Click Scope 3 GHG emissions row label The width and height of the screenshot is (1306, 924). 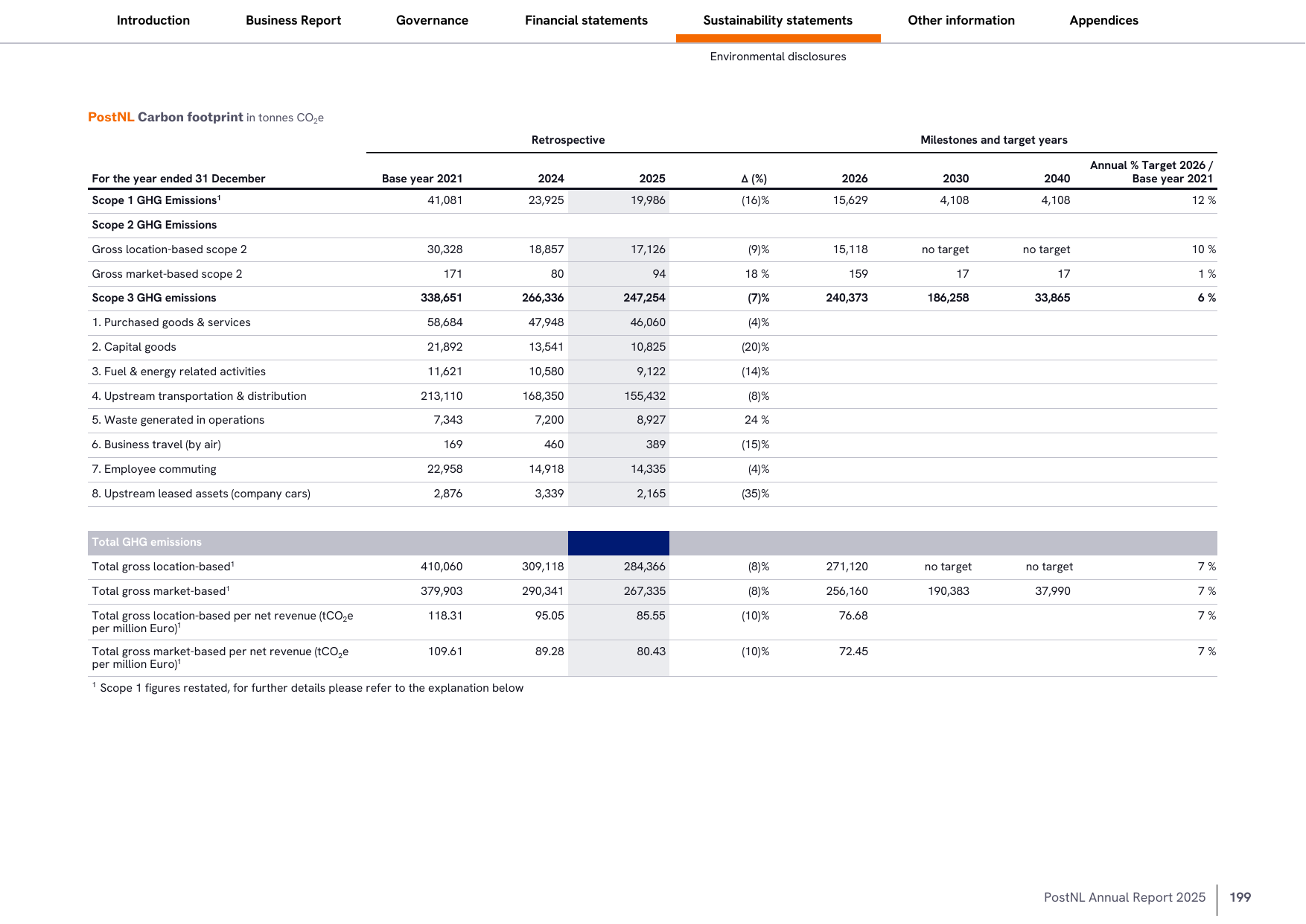click(x=154, y=298)
